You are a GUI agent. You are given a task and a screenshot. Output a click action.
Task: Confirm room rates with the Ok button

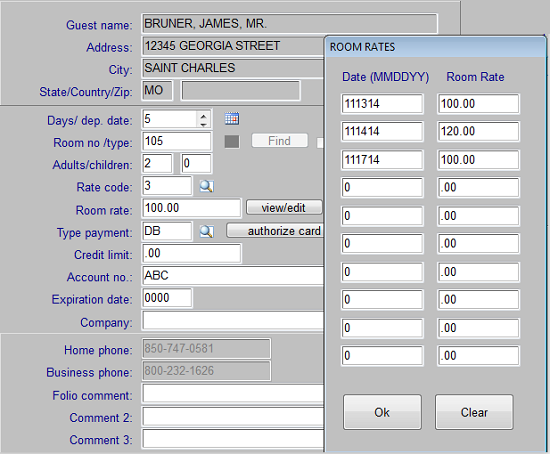382,412
